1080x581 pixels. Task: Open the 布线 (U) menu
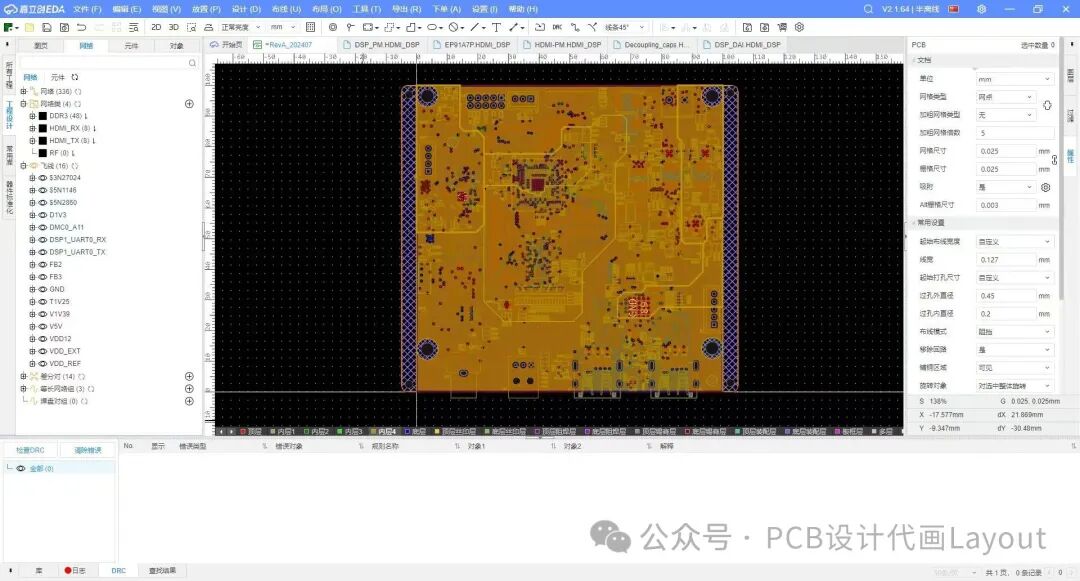click(286, 9)
